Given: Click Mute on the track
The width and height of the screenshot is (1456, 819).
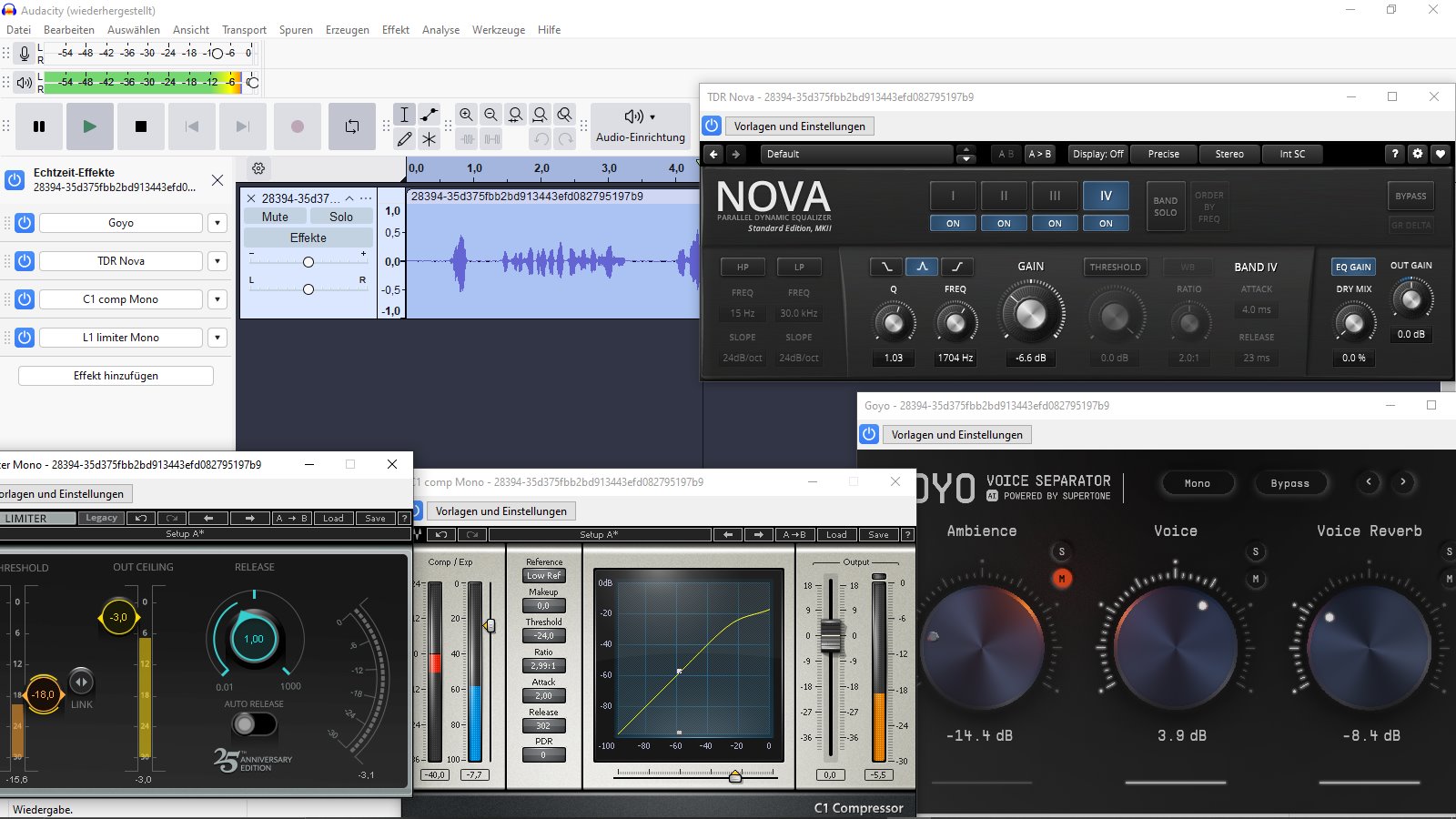Looking at the screenshot, I should (275, 217).
